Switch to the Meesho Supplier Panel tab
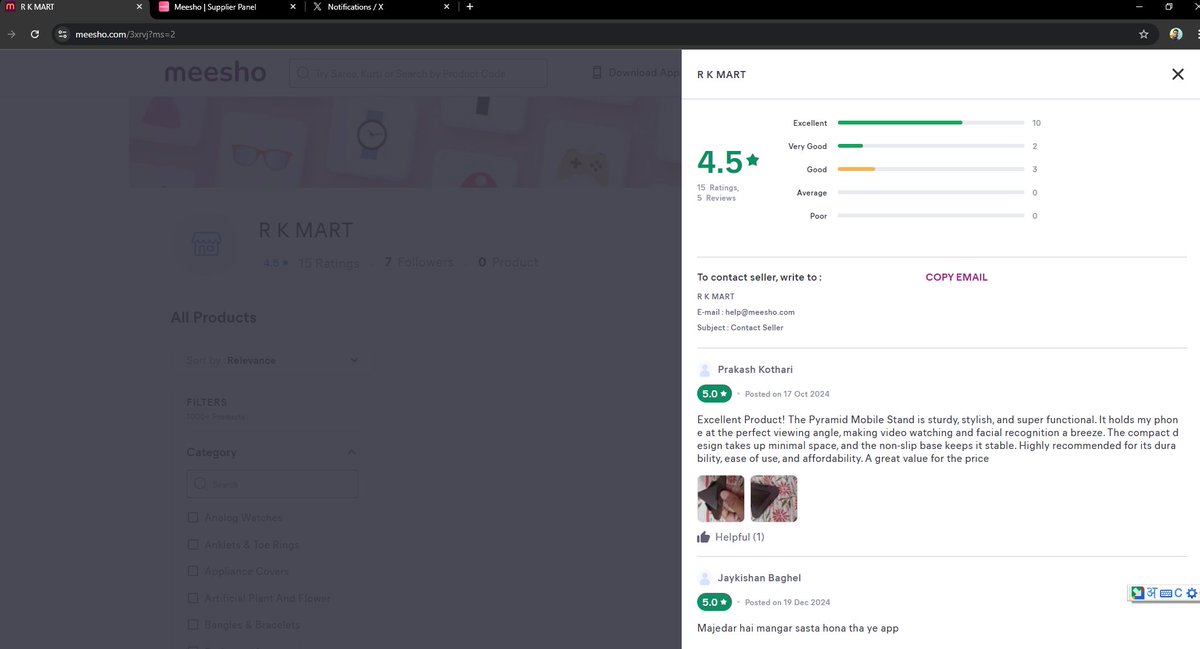This screenshot has width=1200, height=649. click(227, 7)
